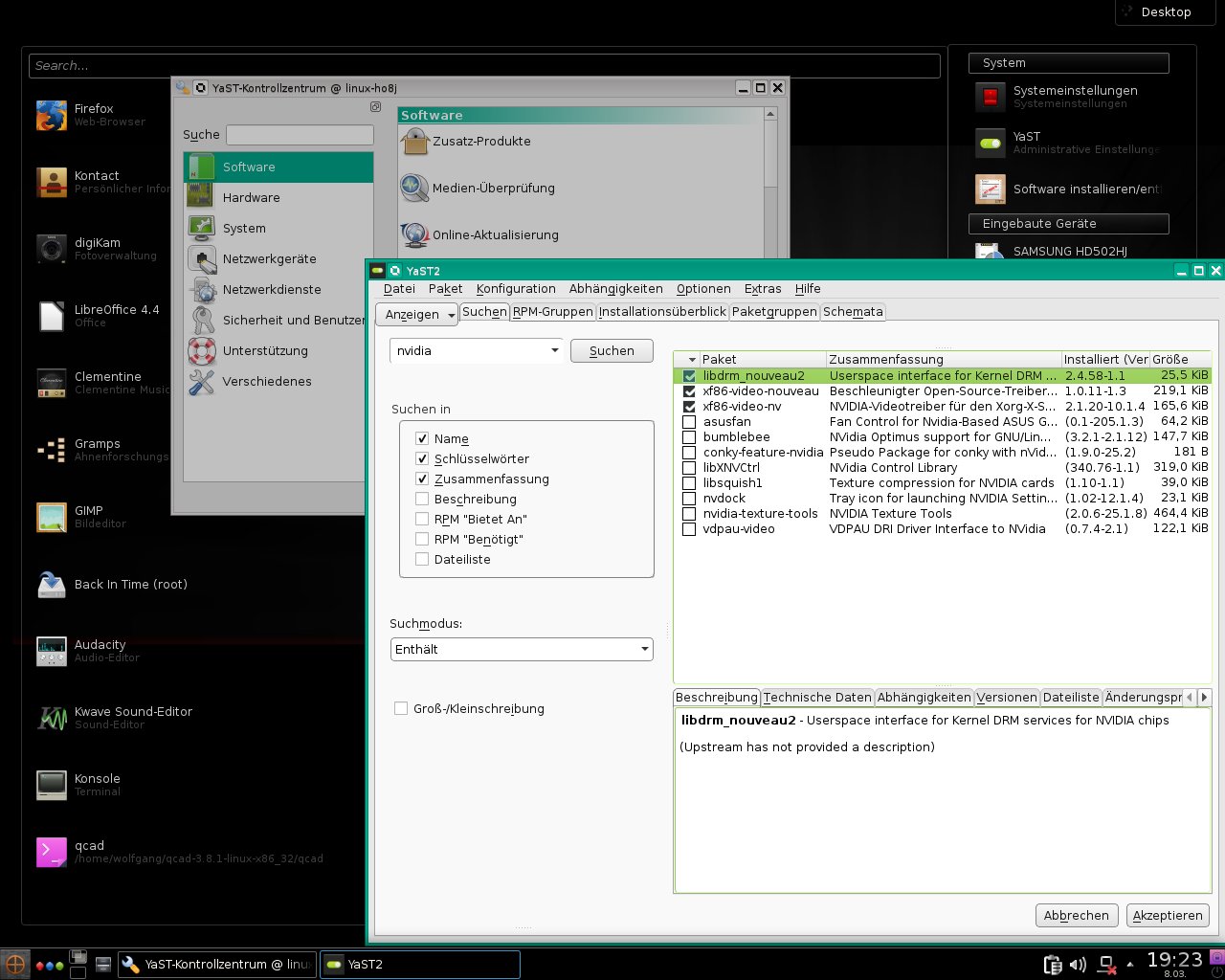Enable Beschreibung search checkbox

tap(422, 499)
